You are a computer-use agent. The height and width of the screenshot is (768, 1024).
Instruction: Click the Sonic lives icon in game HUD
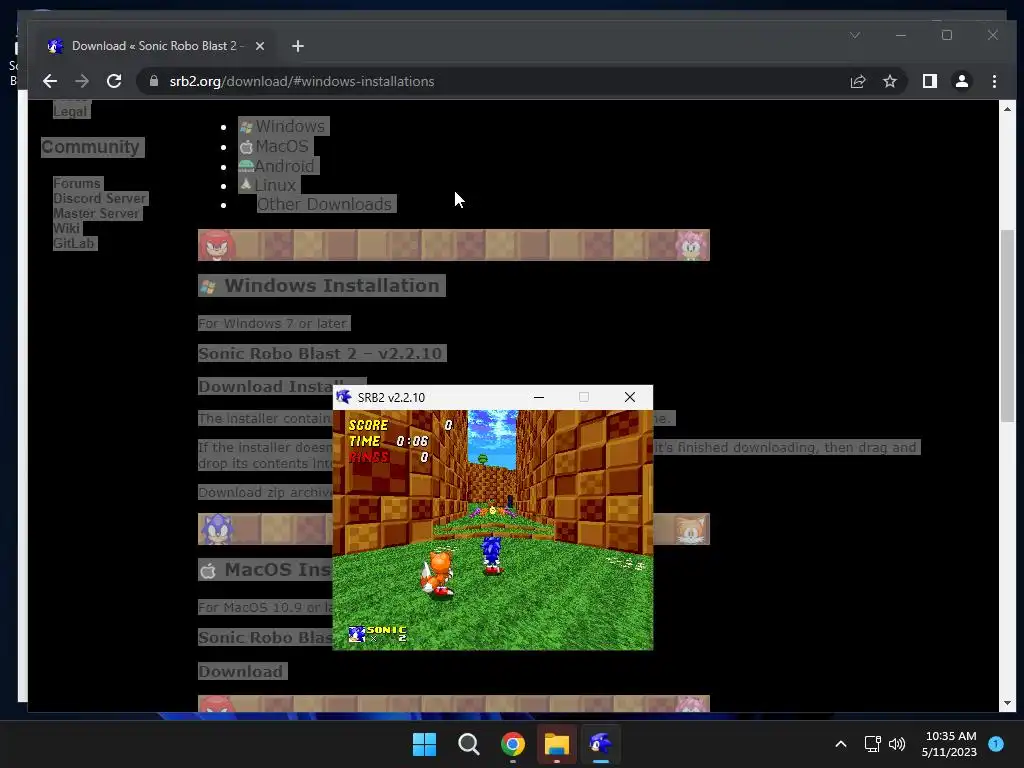click(x=357, y=634)
